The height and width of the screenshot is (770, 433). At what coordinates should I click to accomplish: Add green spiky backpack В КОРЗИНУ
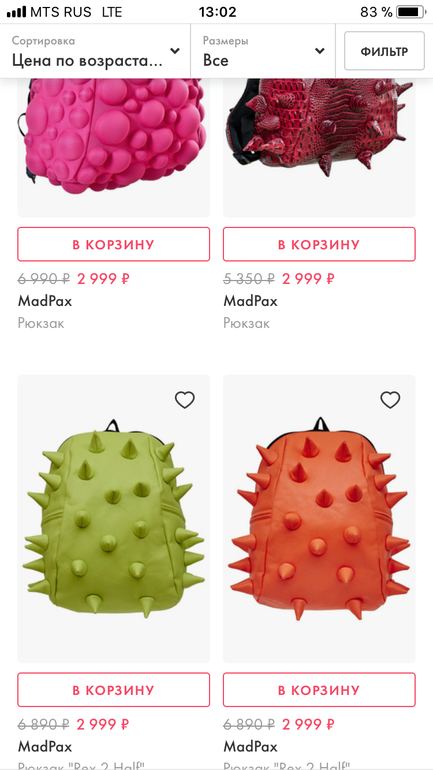[x=113, y=689]
